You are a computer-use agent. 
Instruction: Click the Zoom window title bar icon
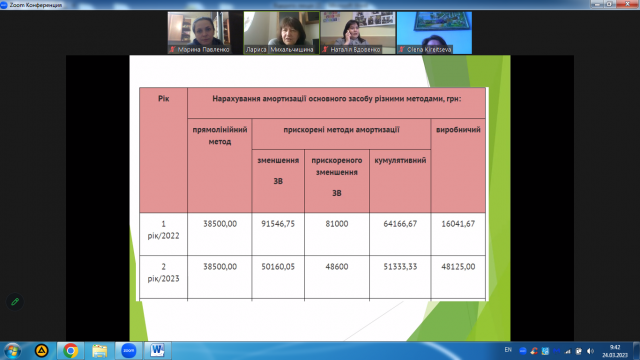[x=4, y=5]
